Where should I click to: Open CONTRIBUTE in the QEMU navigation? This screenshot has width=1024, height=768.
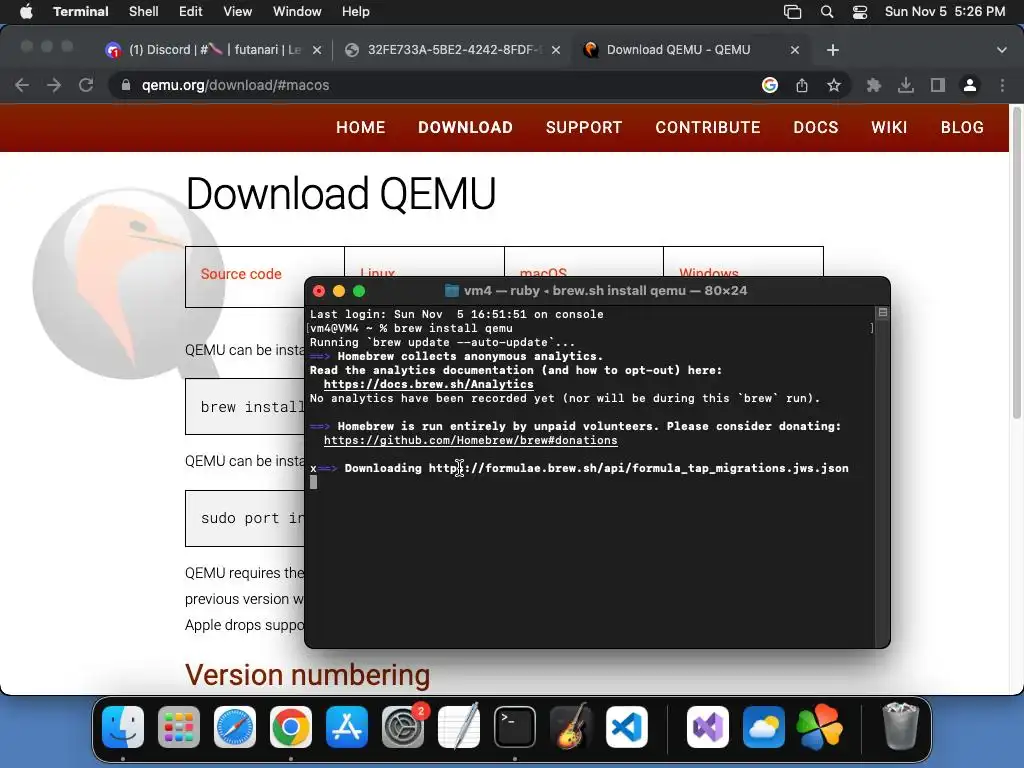click(708, 127)
